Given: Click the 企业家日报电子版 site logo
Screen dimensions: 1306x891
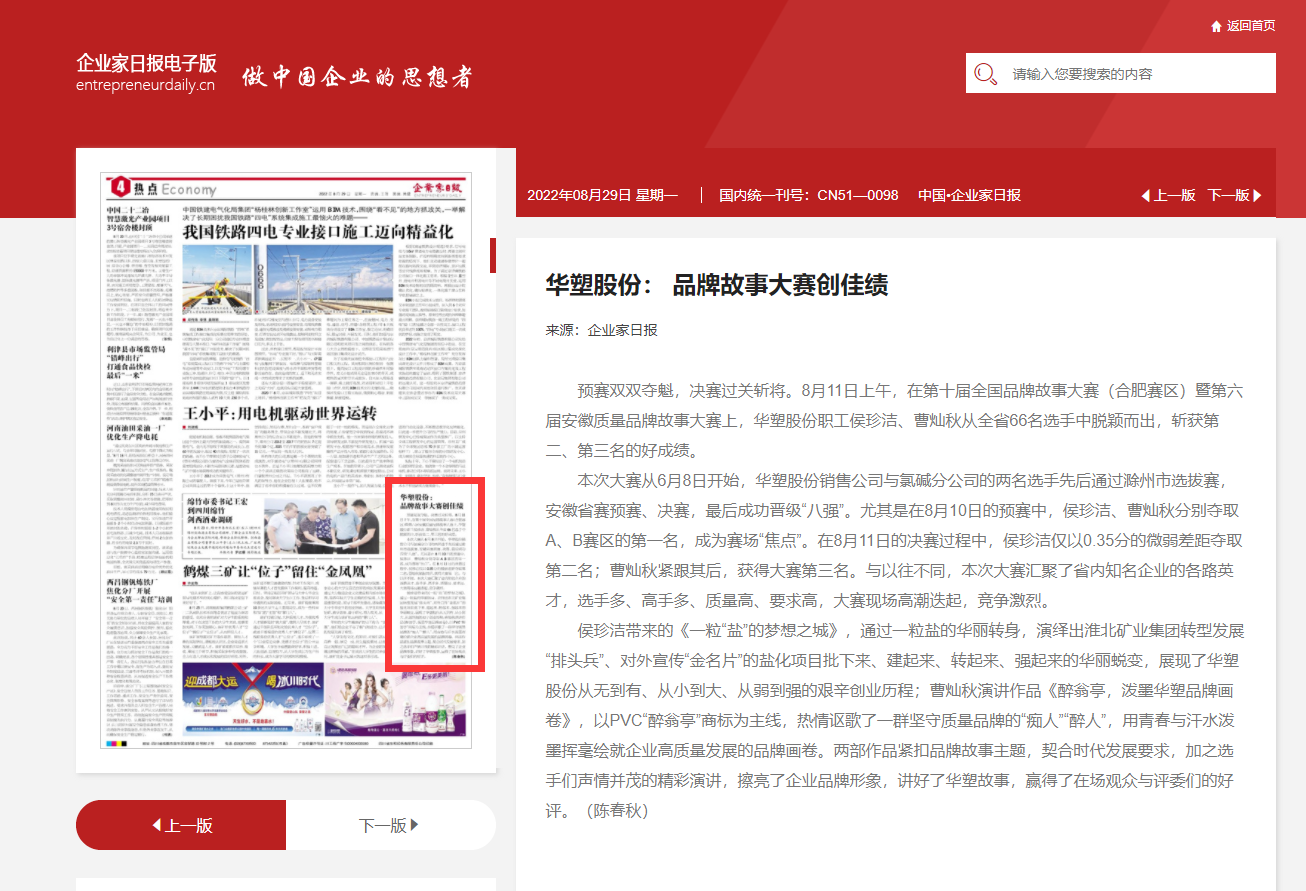Looking at the screenshot, I should [146, 73].
